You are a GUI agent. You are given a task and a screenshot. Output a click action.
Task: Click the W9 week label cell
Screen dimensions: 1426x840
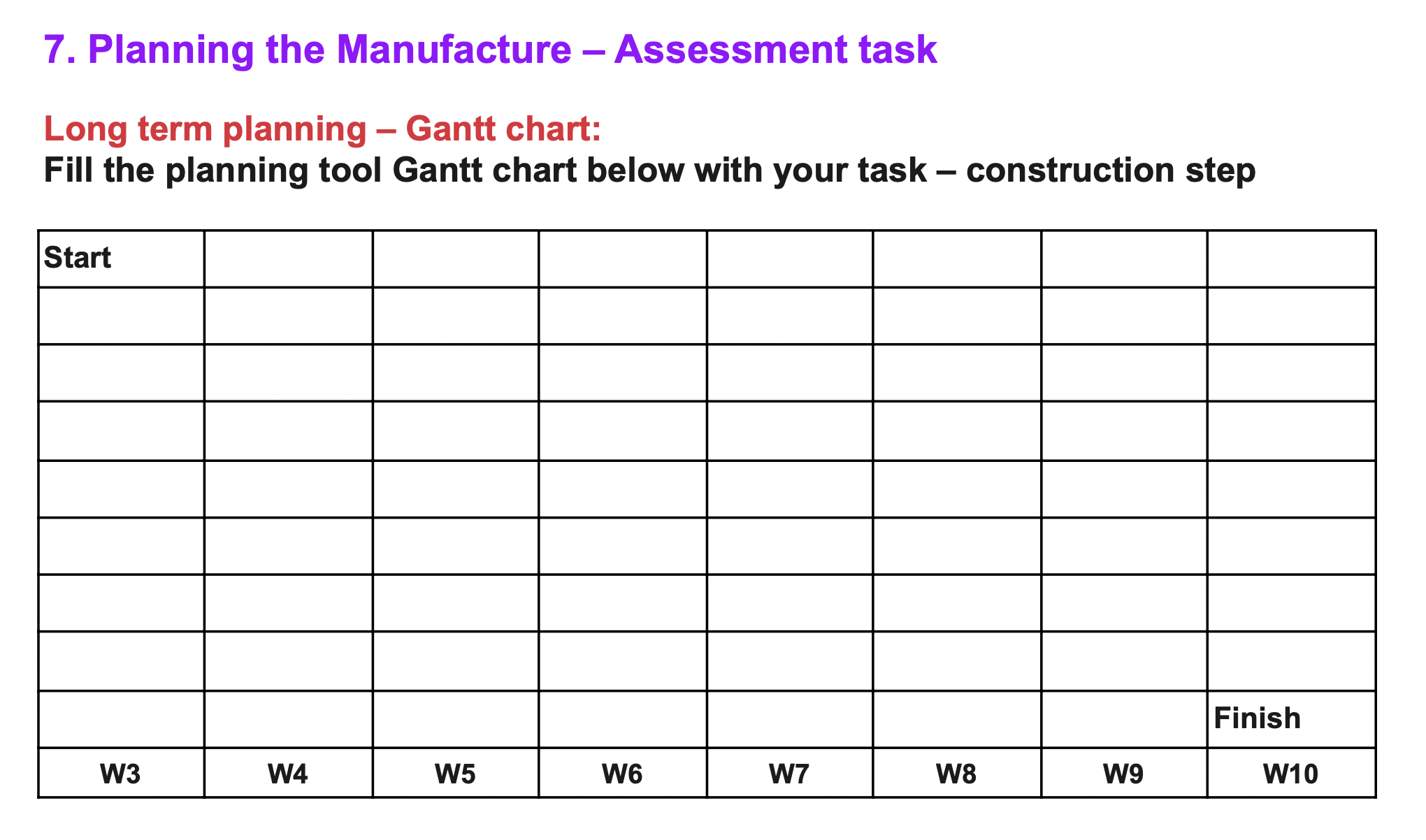(x=1123, y=773)
